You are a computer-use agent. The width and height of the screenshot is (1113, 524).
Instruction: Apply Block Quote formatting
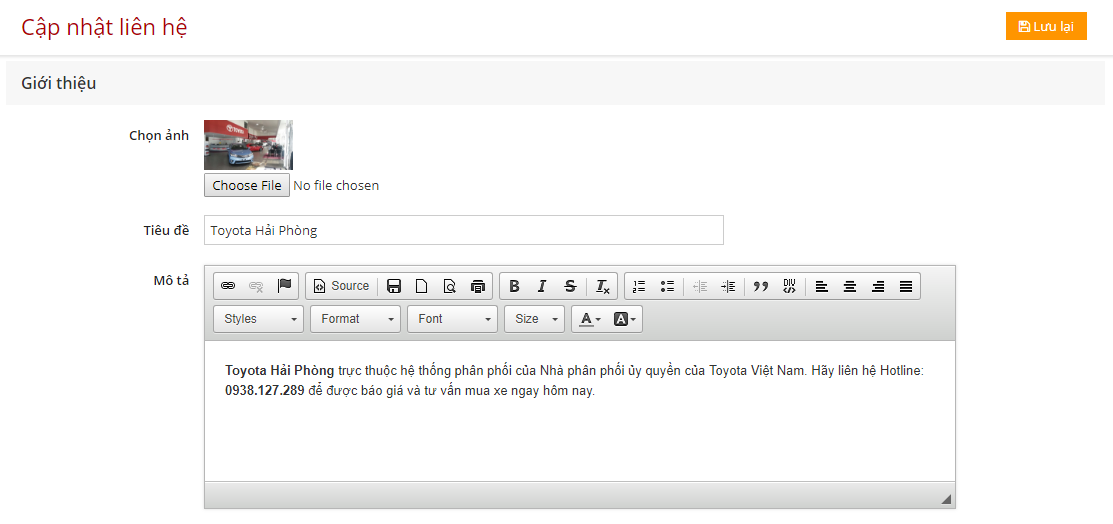click(761, 285)
